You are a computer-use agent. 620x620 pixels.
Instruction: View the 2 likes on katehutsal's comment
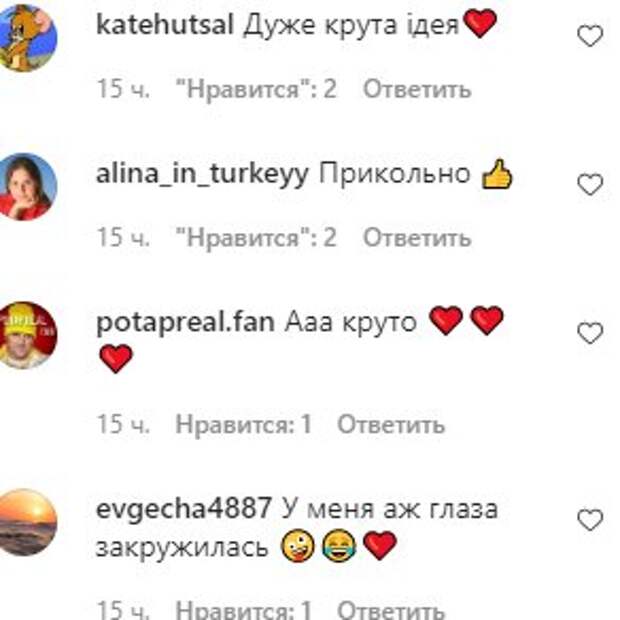click(x=256, y=89)
